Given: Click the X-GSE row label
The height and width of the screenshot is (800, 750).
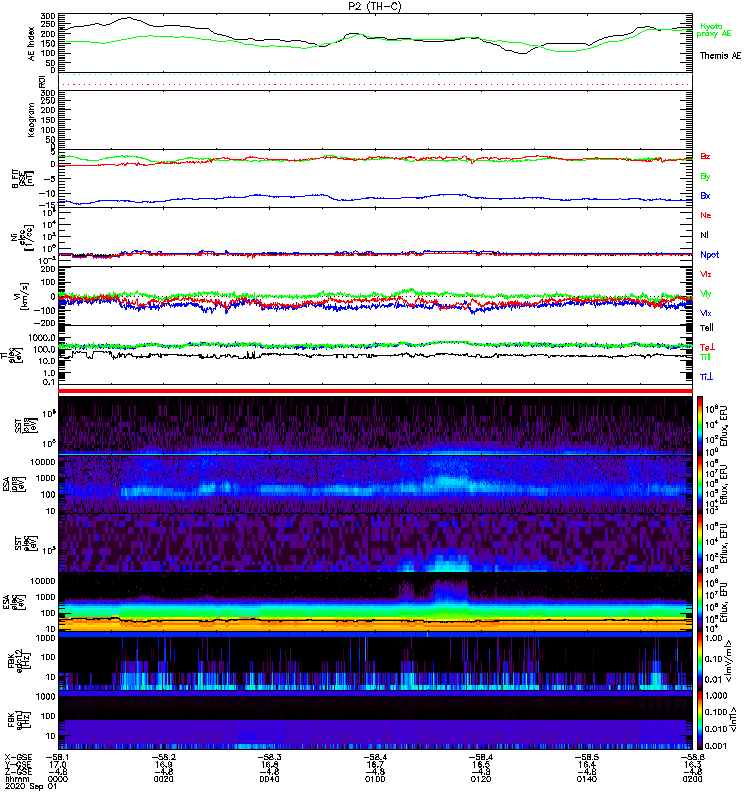Looking at the screenshot, I should [18, 757].
